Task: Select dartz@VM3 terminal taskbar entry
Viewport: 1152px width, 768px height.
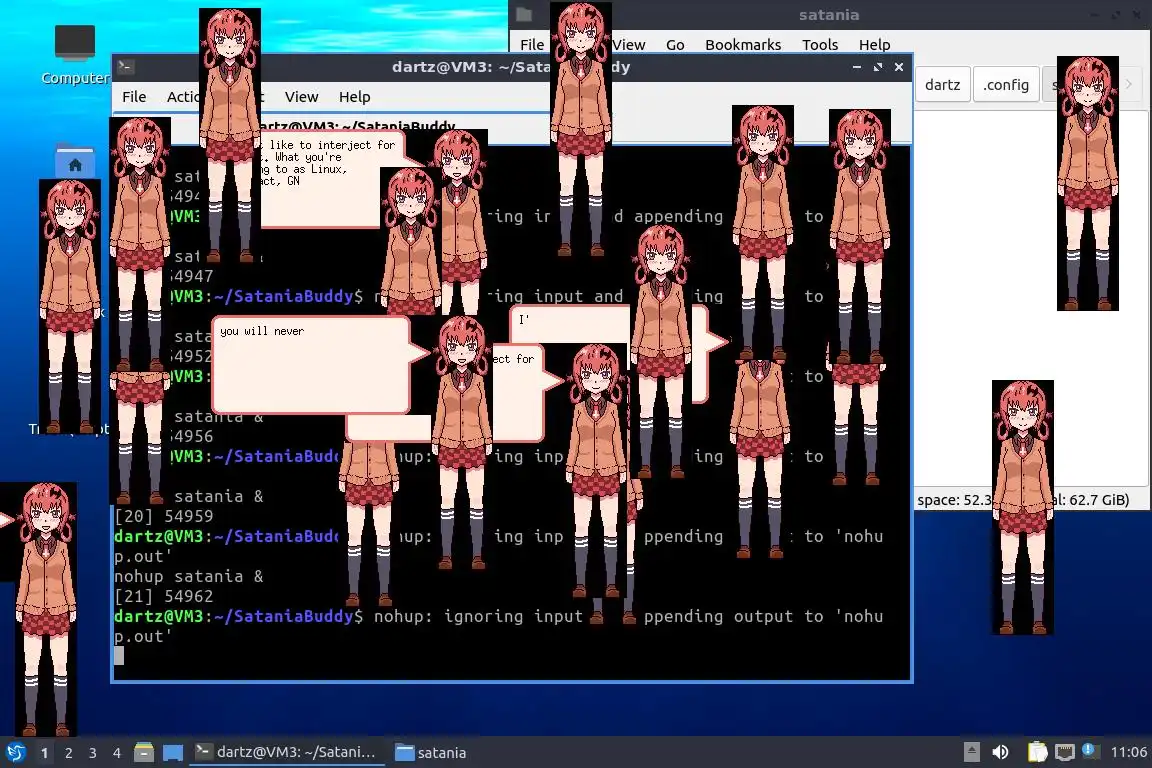Action: [287, 752]
